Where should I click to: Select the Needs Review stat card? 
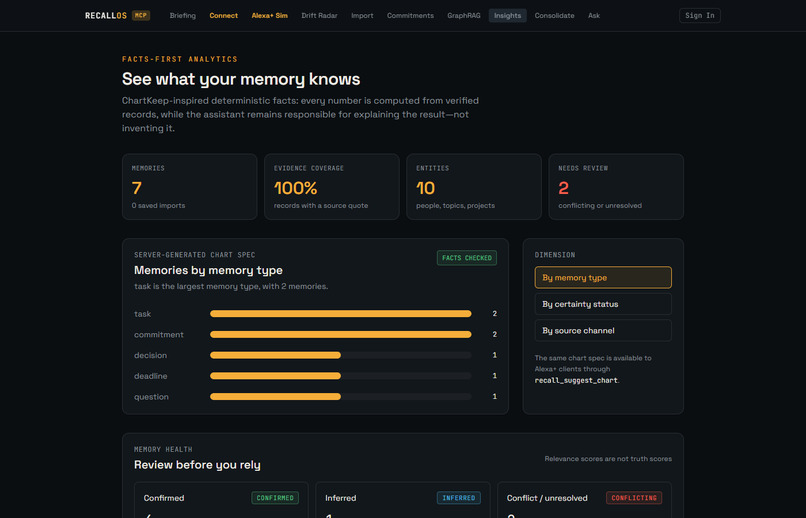click(616, 187)
